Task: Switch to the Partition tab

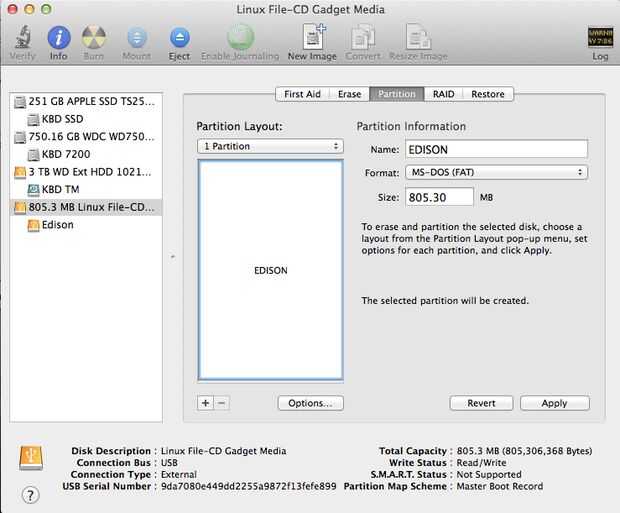Action: [x=397, y=94]
